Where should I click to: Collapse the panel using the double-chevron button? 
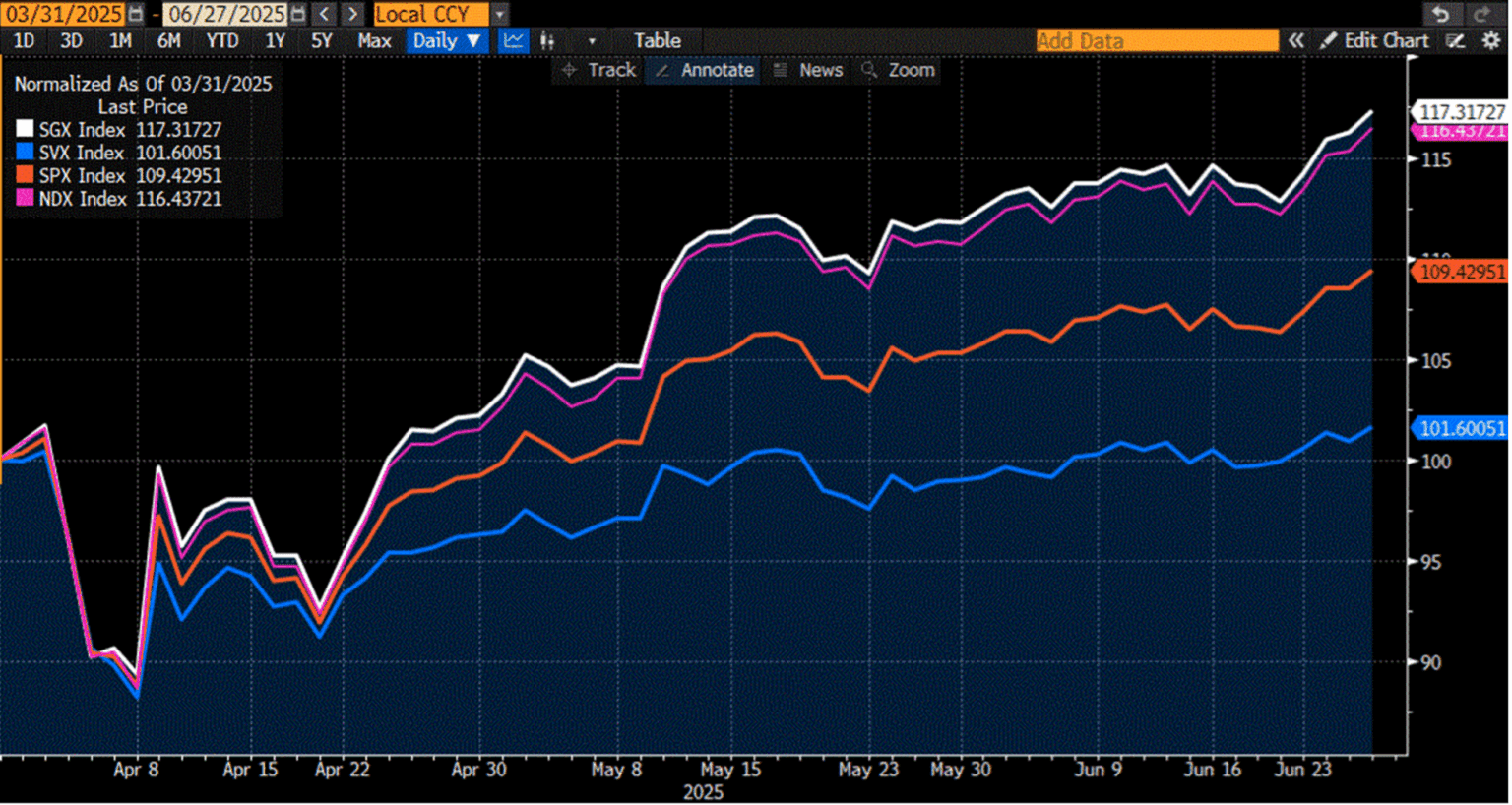[x=1295, y=41]
